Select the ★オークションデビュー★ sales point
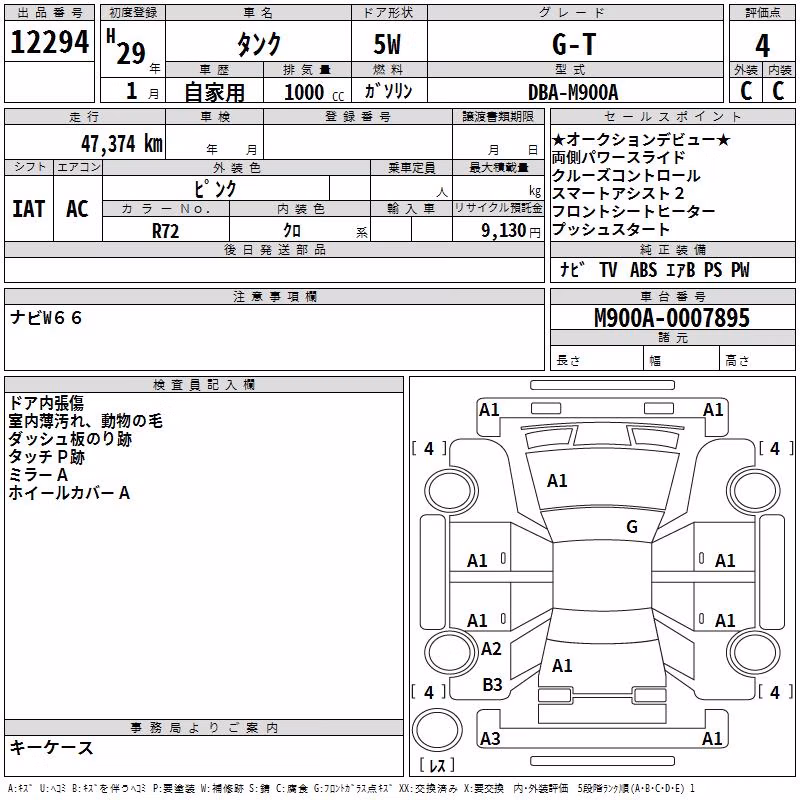The image size is (800, 800). coord(641,139)
